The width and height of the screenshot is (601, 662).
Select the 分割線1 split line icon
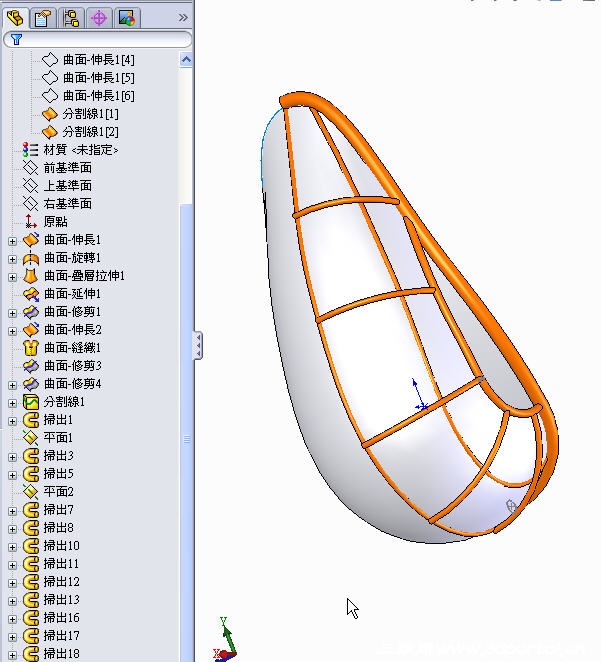pyautogui.click(x=31, y=402)
